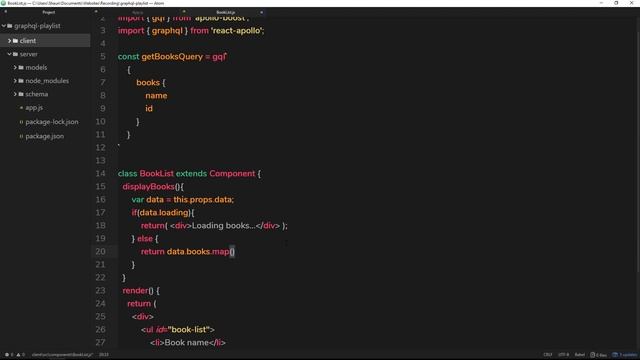Restore down the Atom window
The width and height of the screenshot is (640, 360).
[616, 3]
